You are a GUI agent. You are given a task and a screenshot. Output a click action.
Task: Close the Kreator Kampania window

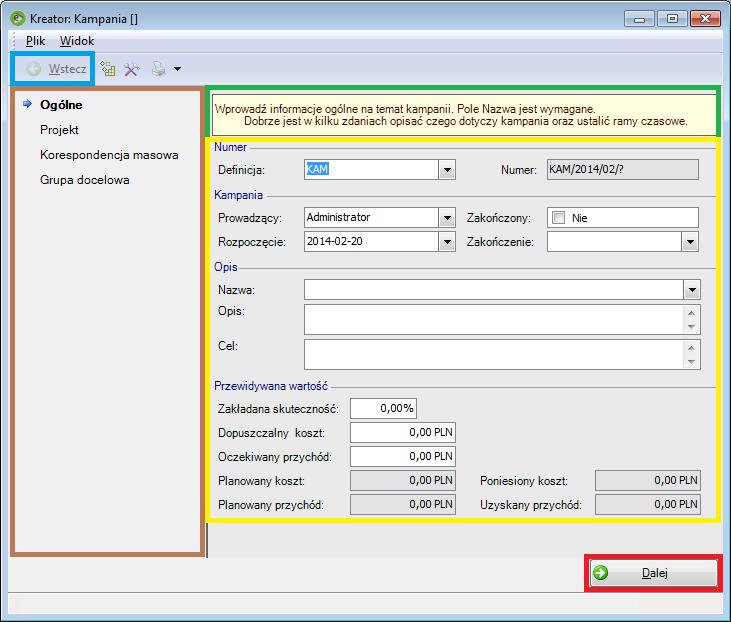(x=706, y=19)
